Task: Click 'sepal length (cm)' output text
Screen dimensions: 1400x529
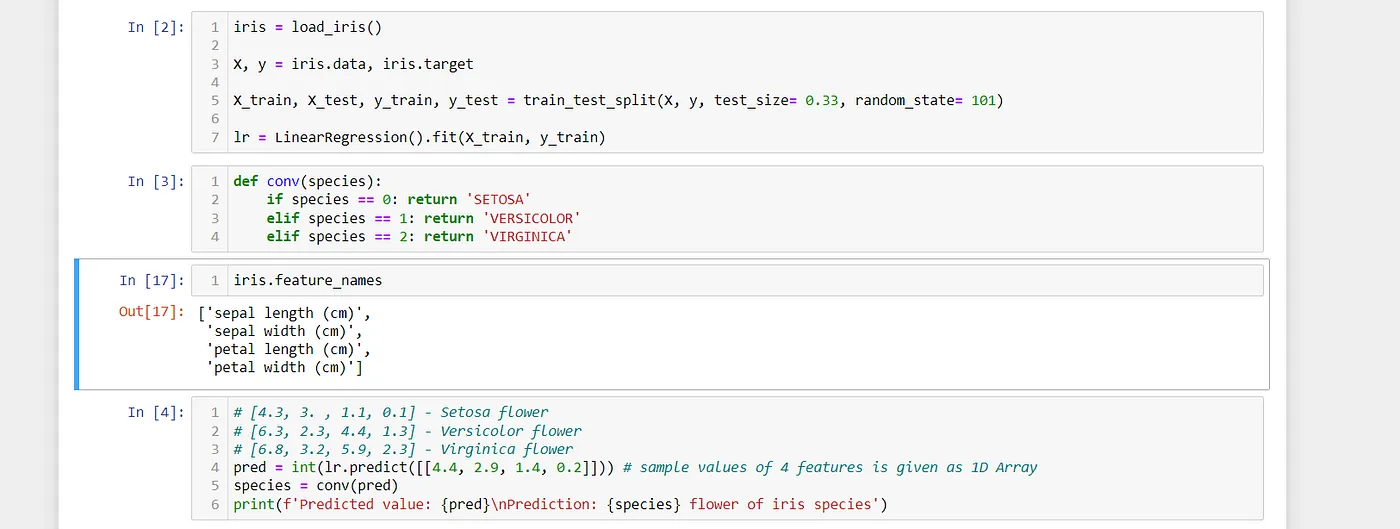Action: [285, 312]
